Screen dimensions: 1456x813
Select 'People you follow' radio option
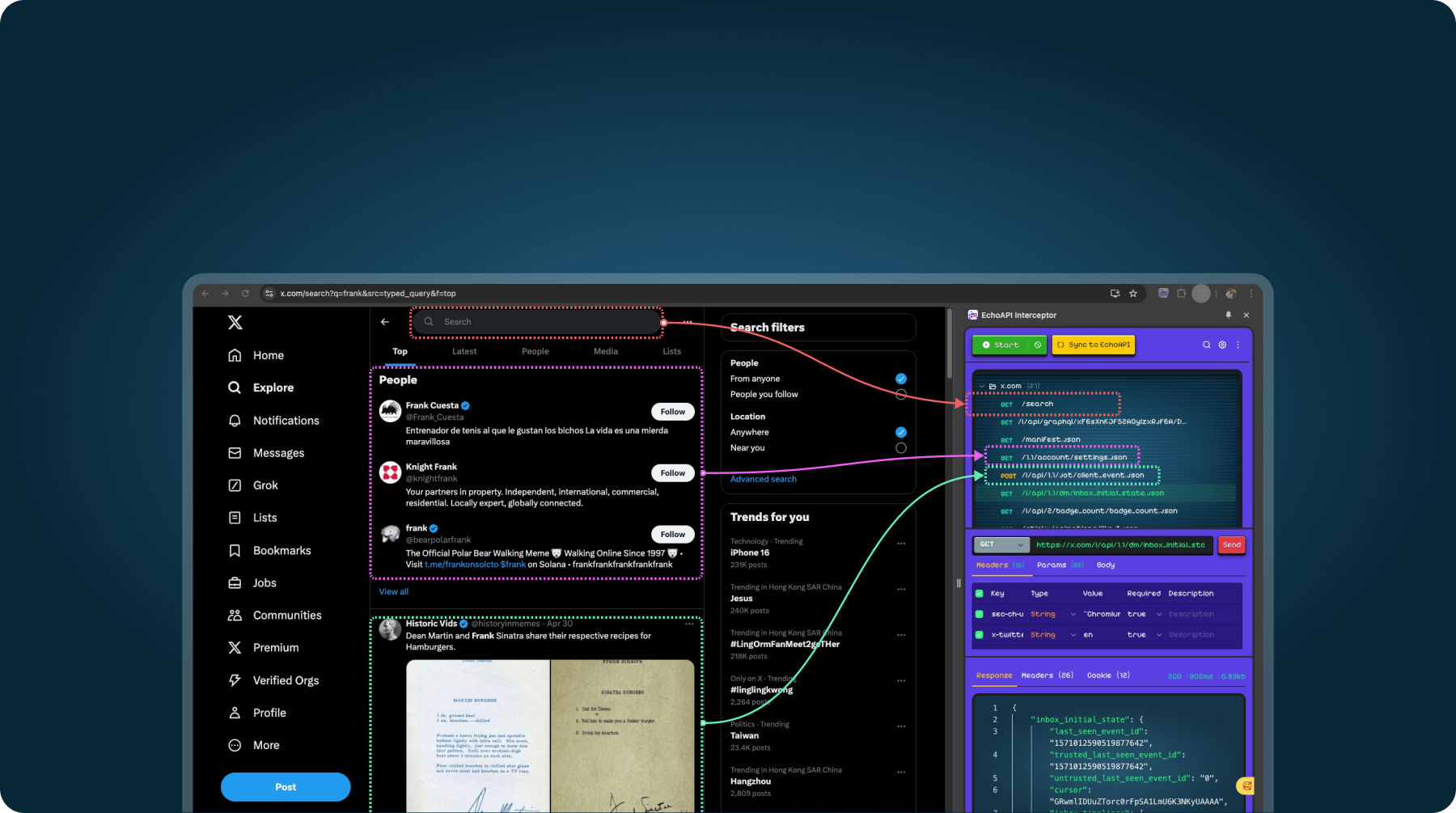901,395
